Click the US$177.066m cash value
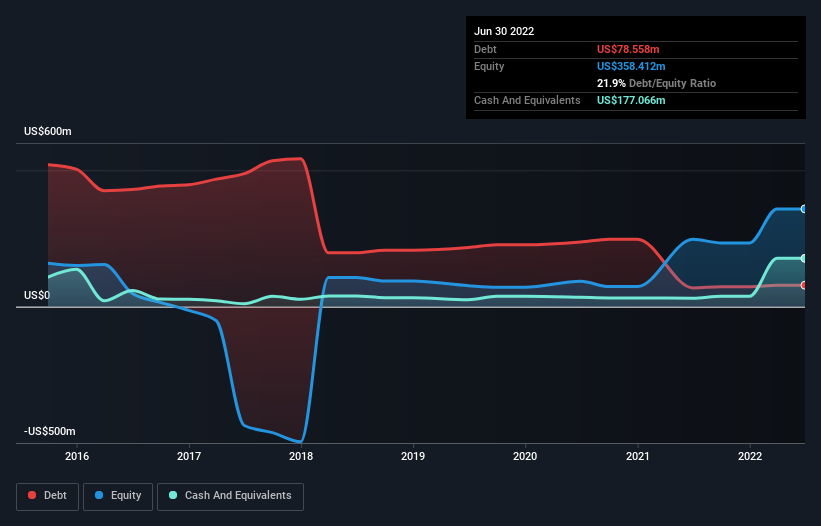 [631, 100]
